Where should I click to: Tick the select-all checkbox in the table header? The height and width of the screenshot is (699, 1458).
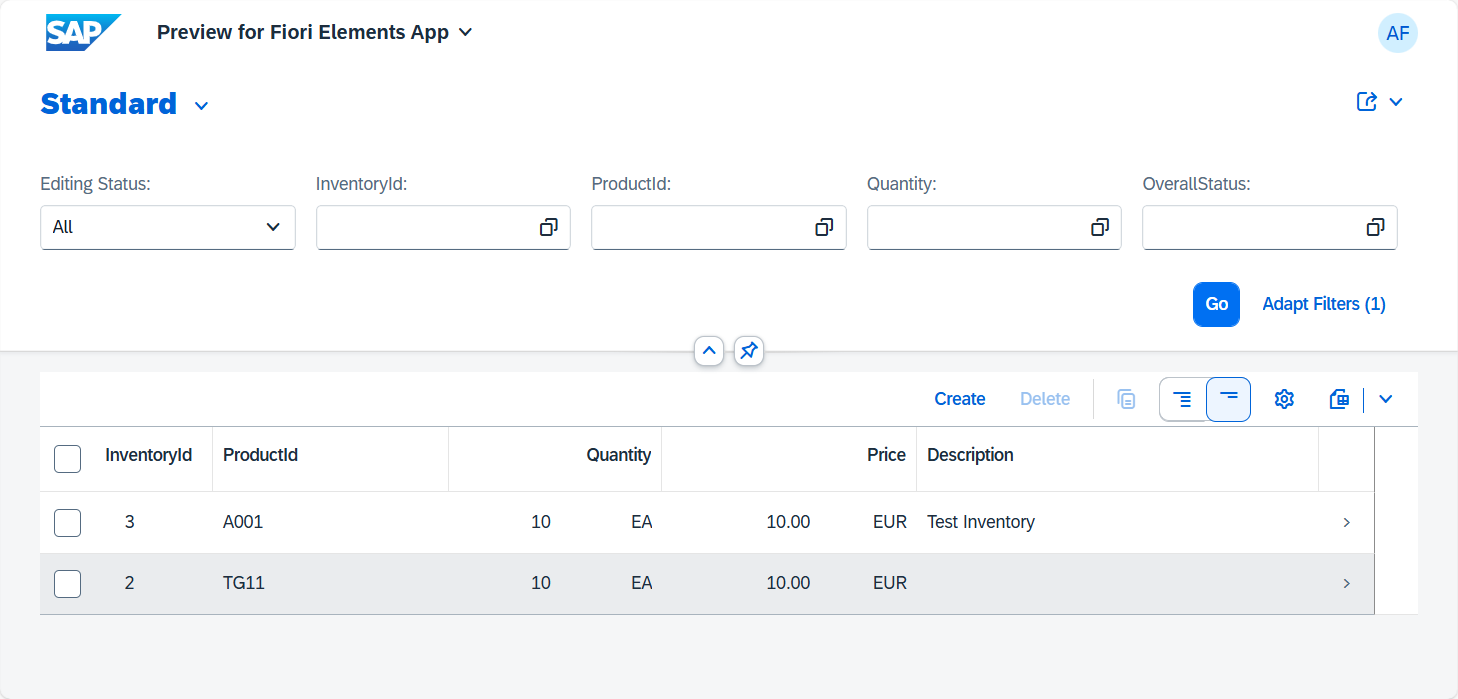(67, 459)
